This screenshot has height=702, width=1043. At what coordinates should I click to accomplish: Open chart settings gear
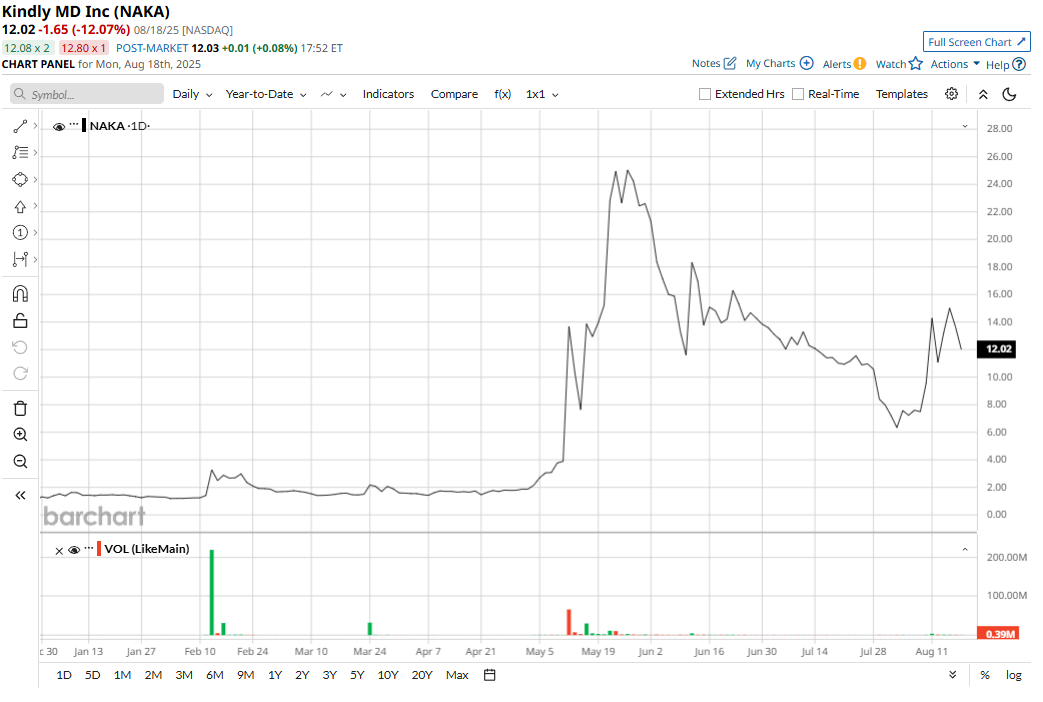tap(951, 94)
